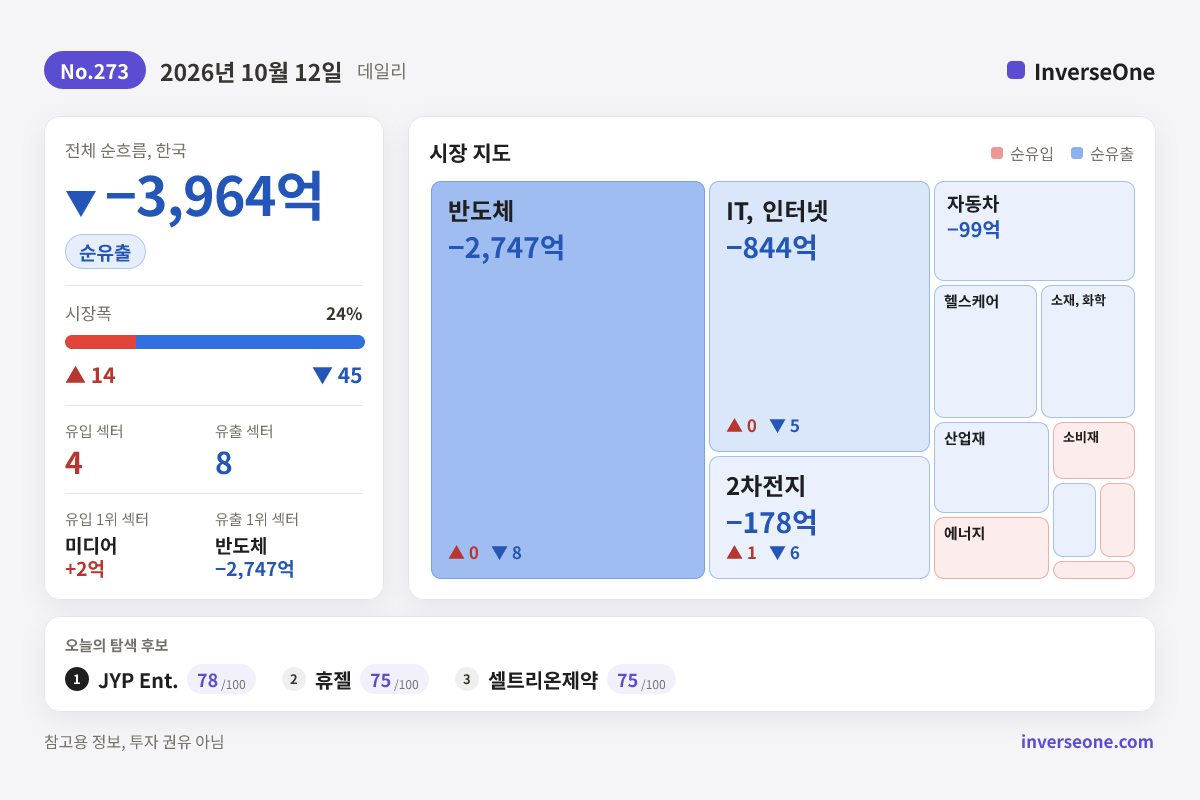1200x800 pixels.
Task: Click the +2억 inflow value
Action: [85, 569]
